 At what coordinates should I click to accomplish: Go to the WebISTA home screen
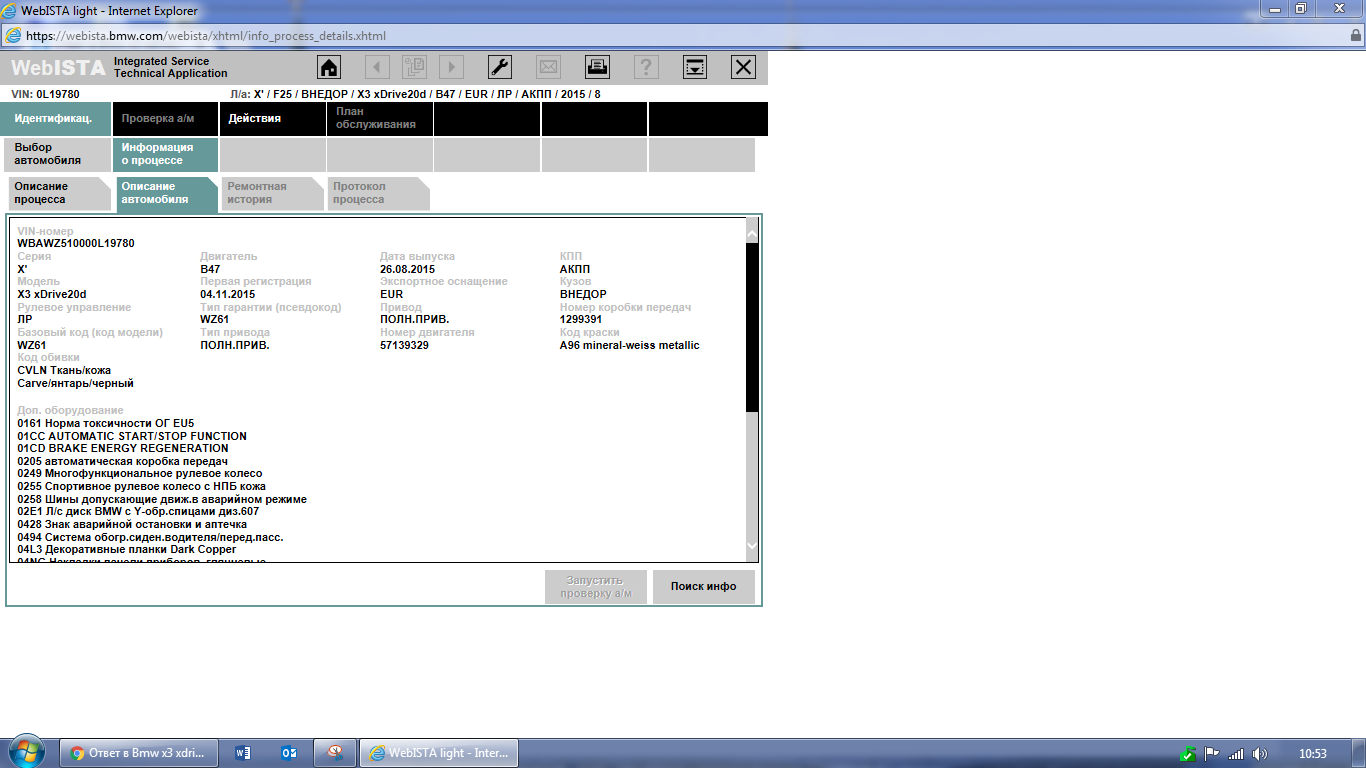pyautogui.click(x=329, y=67)
